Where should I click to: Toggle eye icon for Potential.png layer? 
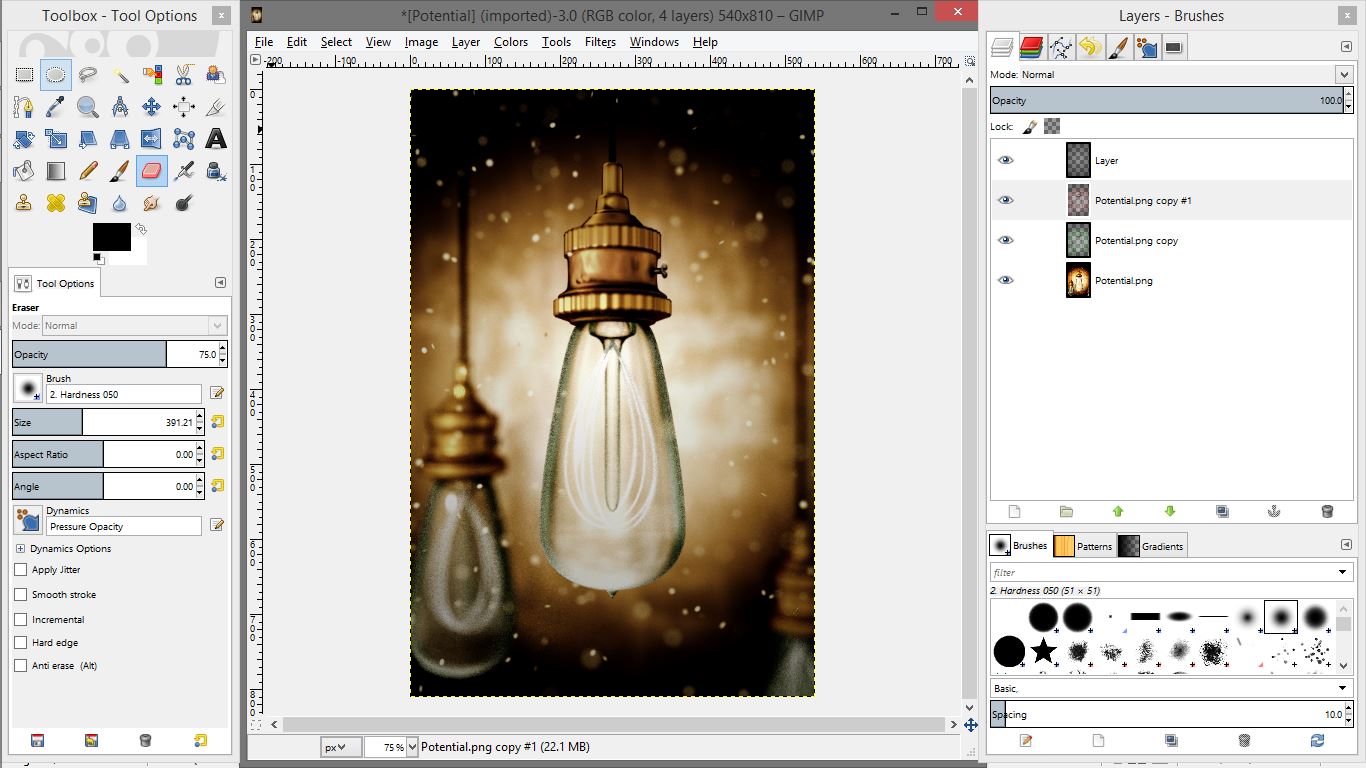pos(1006,280)
